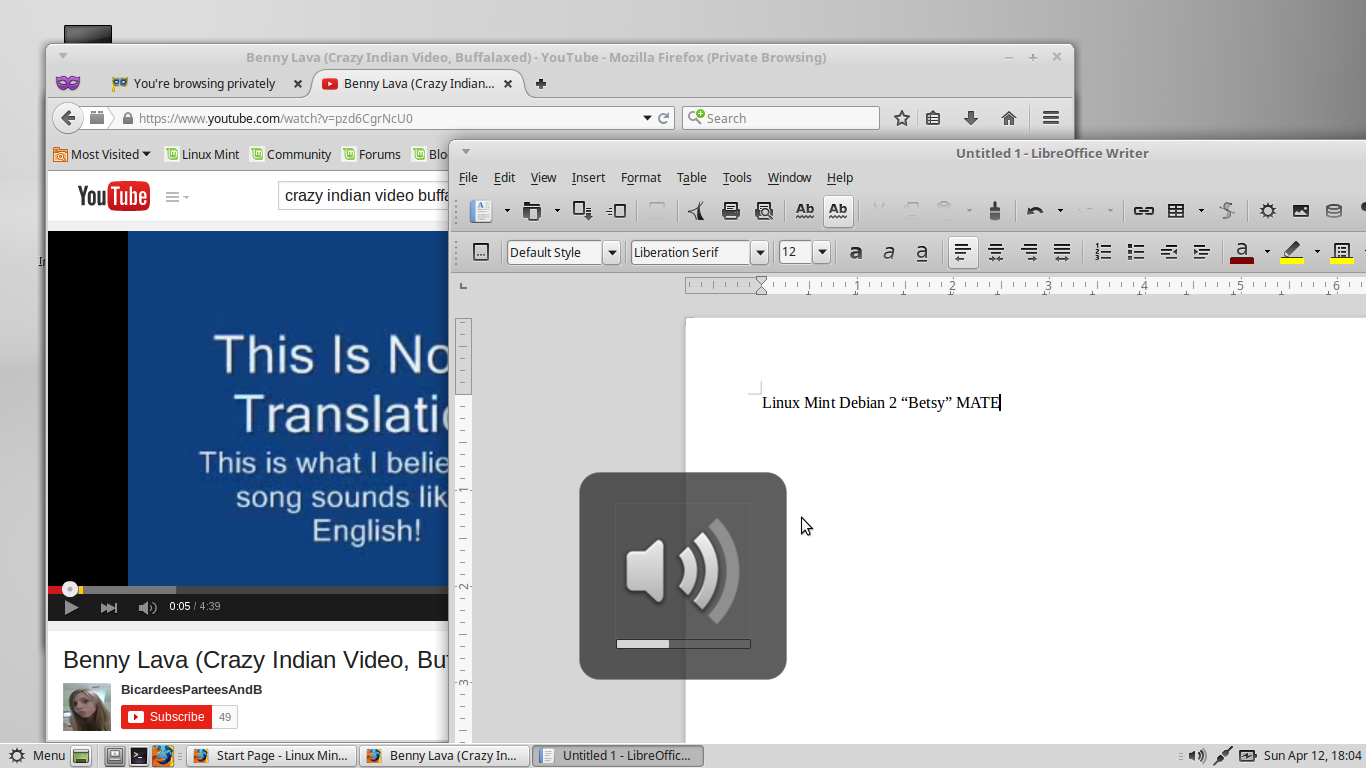This screenshot has height=768, width=1366.
Task: Expand the Insert Table dropdown arrow
Action: point(1201,211)
